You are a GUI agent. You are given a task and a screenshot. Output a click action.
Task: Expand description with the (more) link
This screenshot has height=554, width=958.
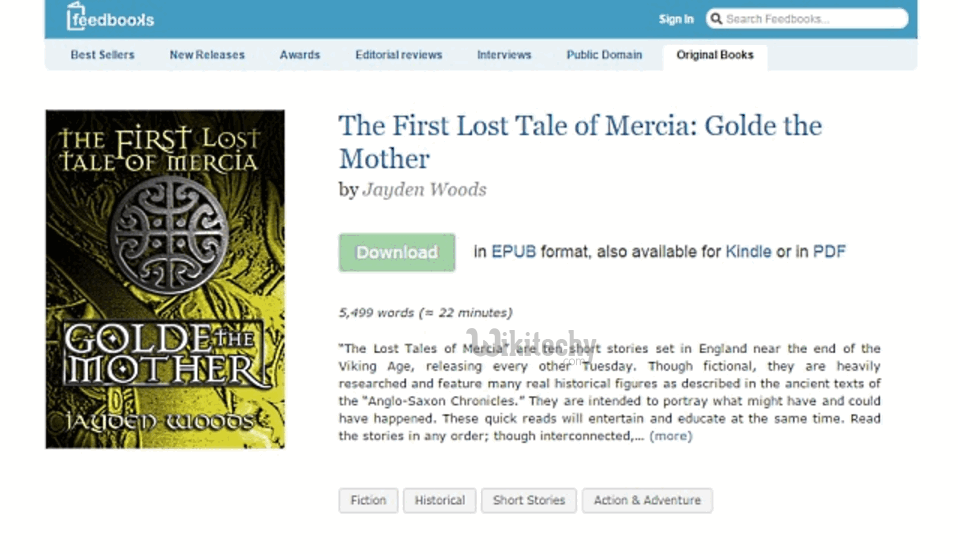coord(671,436)
